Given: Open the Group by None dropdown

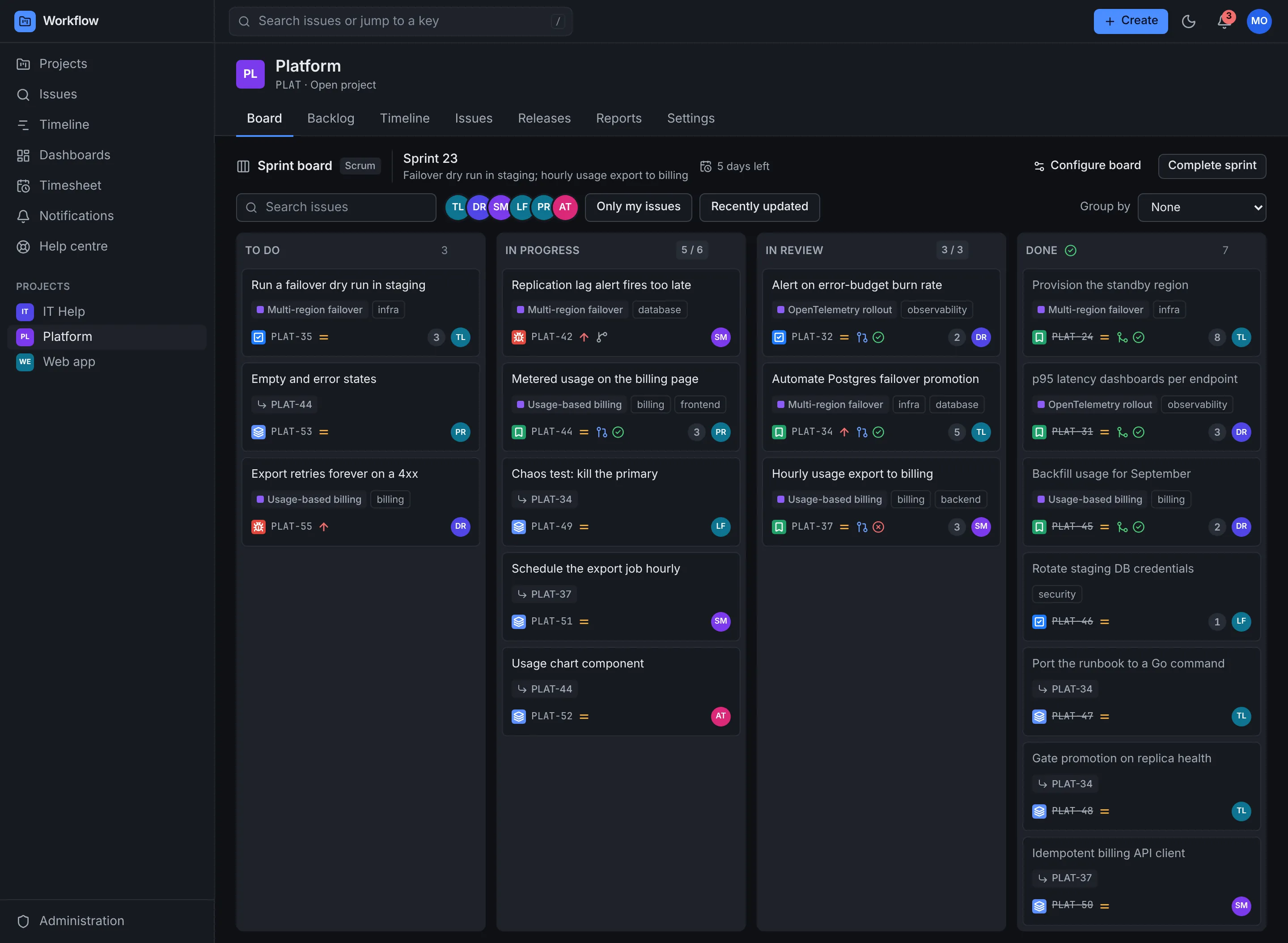Looking at the screenshot, I should [1201, 207].
